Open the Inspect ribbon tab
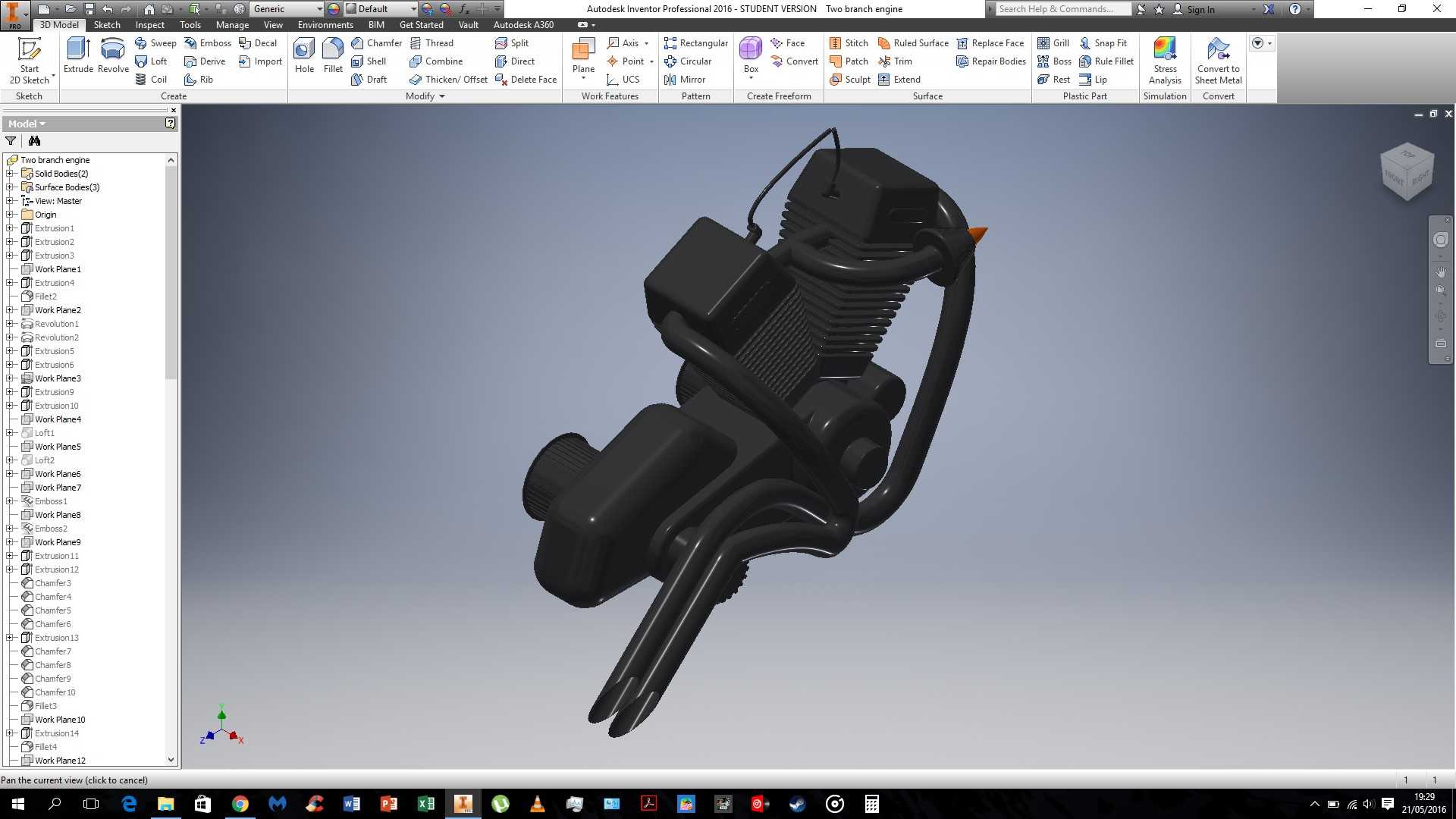This screenshot has height=819, width=1456. pyautogui.click(x=149, y=25)
